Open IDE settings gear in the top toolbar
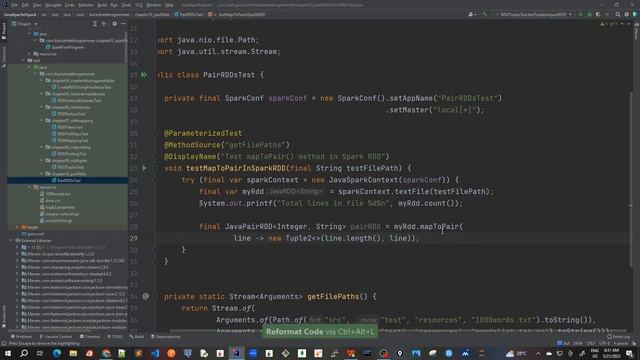640x360 pixels. point(627,14)
